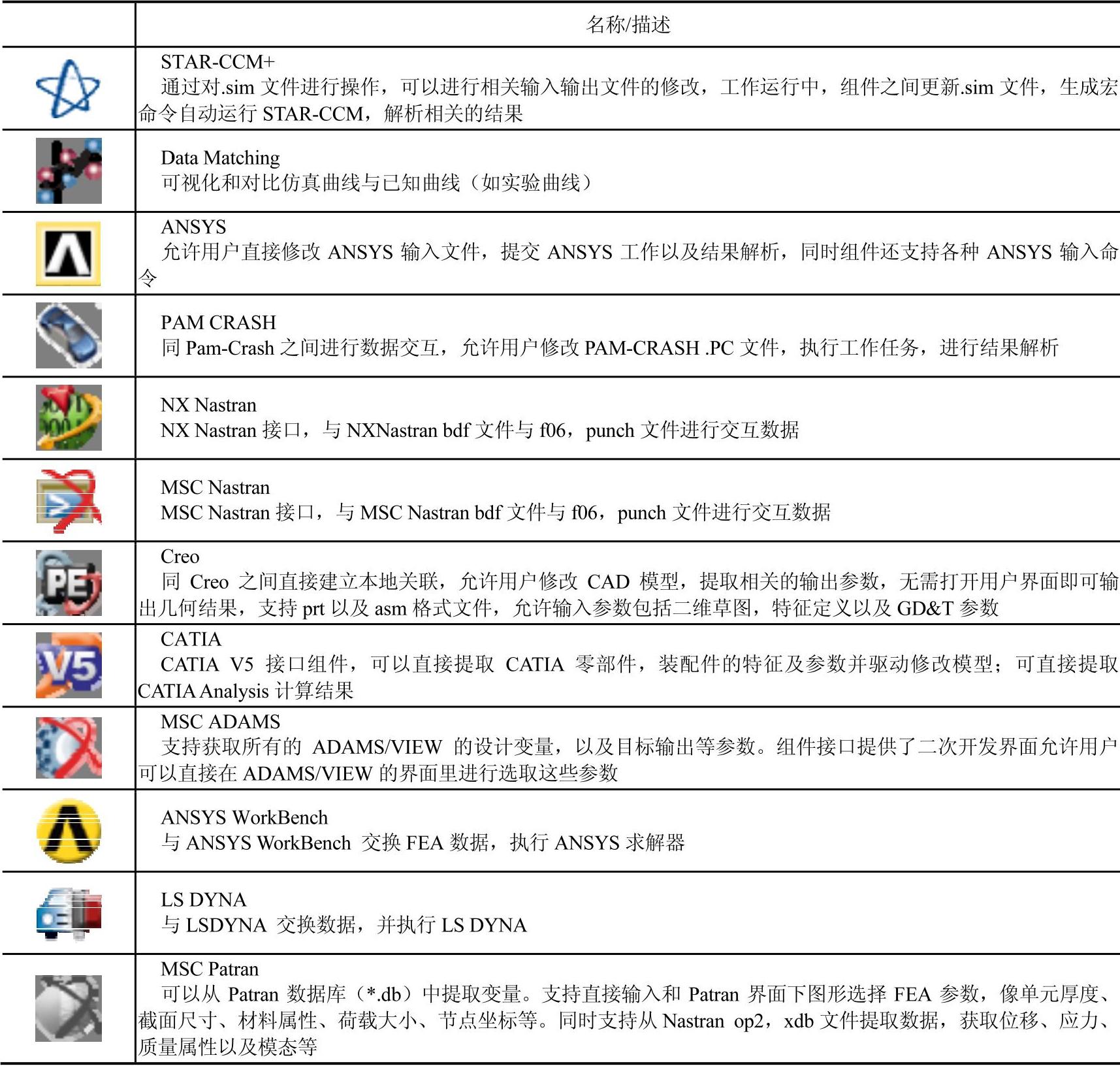The width and height of the screenshot is (1120, 1066).
Task: Click the description '与 LSDYNA 交换数据，并执行 LS DYNA'
Action: [344, 926]
